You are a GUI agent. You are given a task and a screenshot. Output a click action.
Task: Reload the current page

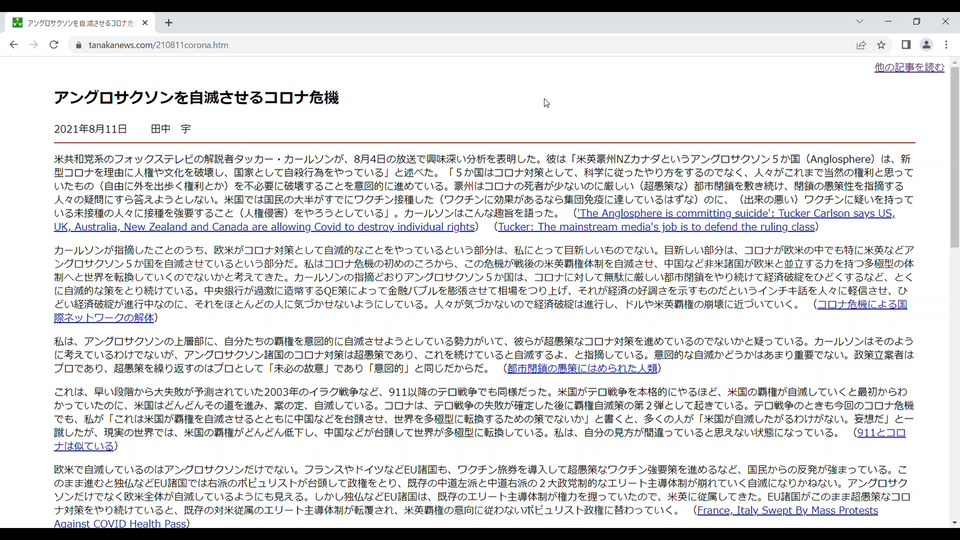coord(54,45)
